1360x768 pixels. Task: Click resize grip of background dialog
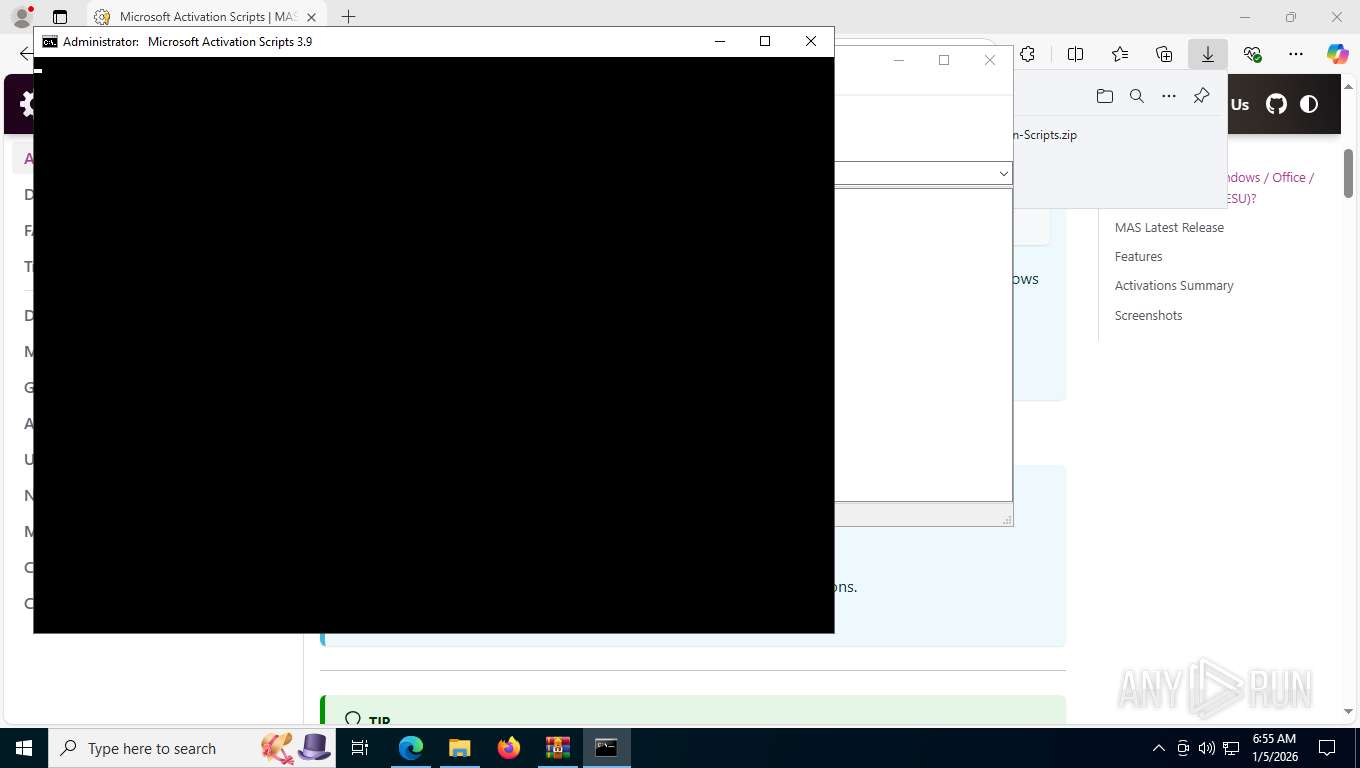pyautogui.click(x=1006, y=519)
